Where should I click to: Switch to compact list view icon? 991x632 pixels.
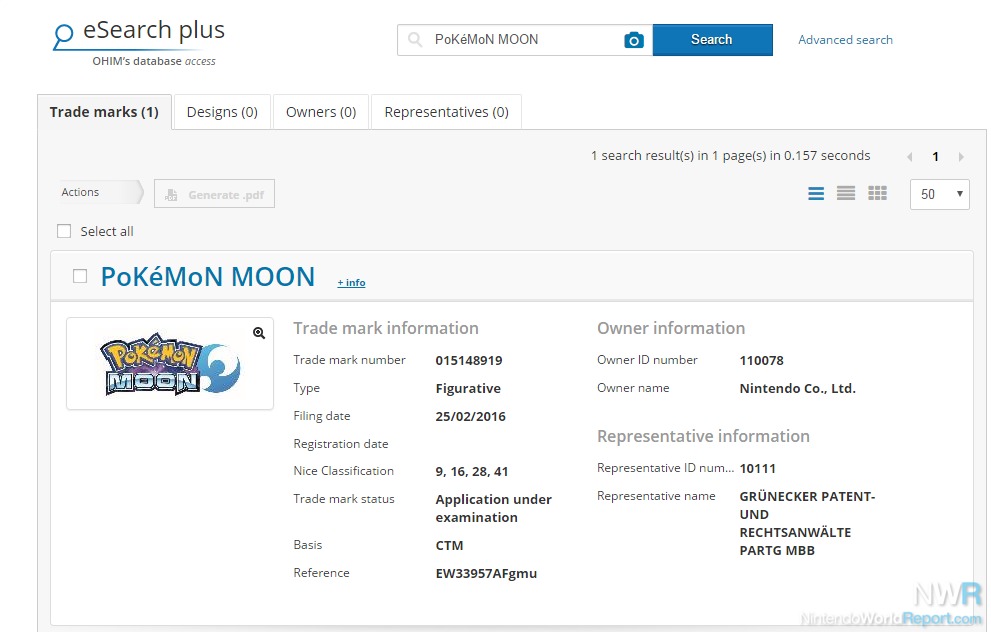point(846,193)
